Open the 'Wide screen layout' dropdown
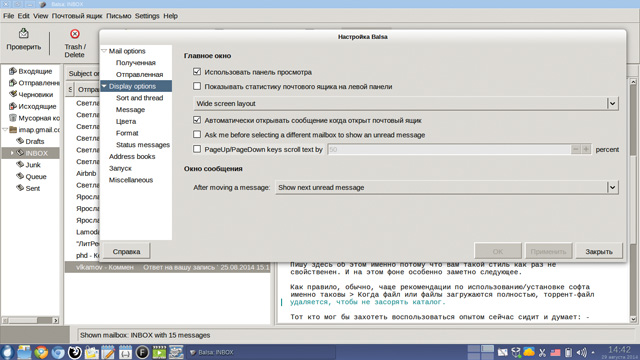The width and height of the screenshot is (640, 360). (406, 103)
